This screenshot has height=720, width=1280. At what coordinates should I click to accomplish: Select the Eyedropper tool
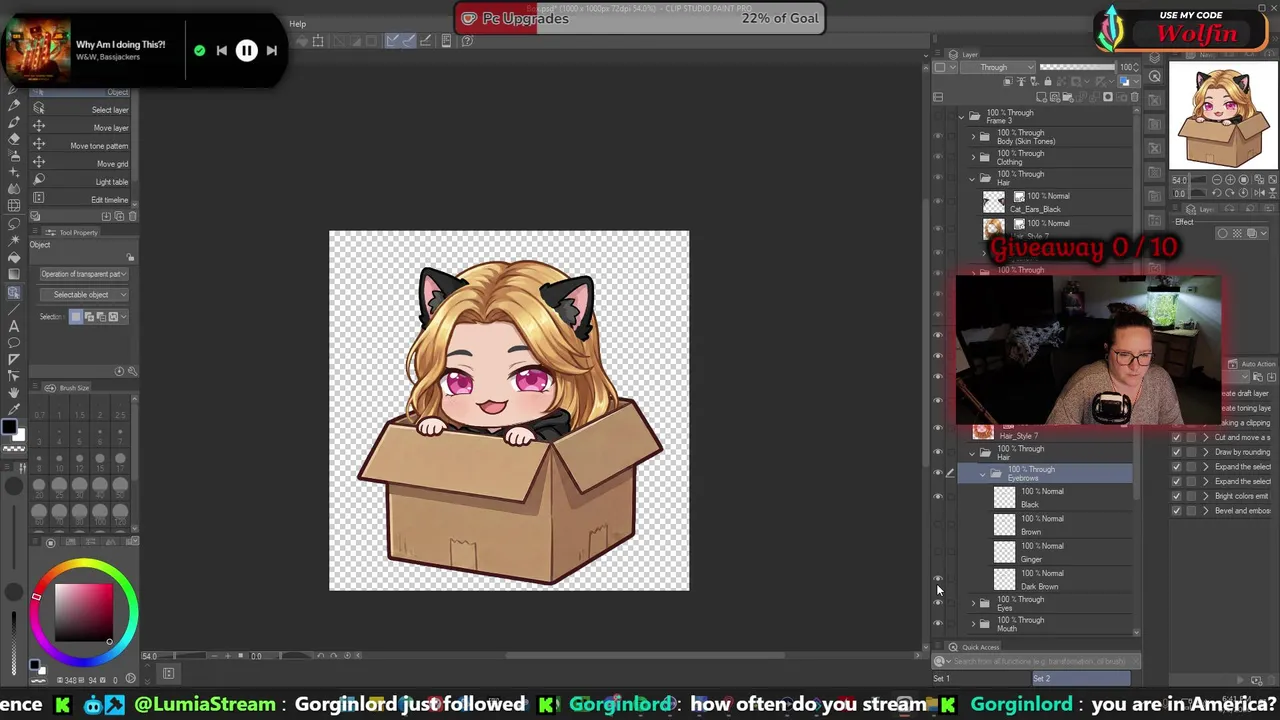tap(14, 410)
